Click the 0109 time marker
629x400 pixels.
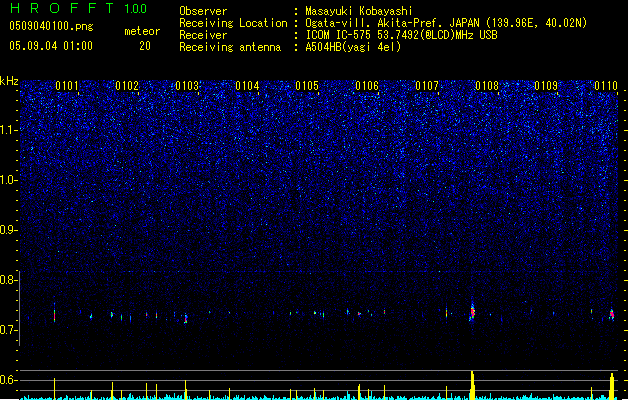click(x=546, y=86)
